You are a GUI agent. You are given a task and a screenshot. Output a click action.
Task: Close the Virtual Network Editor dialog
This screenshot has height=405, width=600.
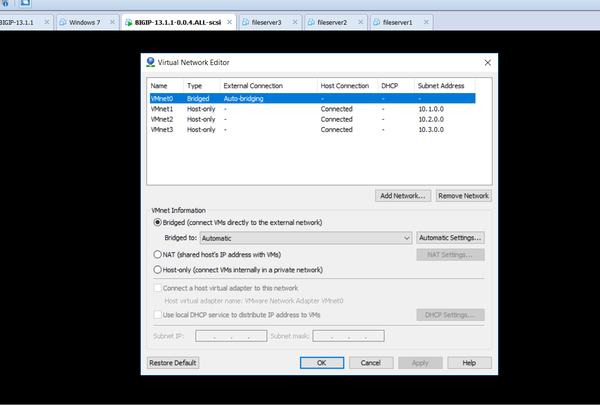coord(488,62)
